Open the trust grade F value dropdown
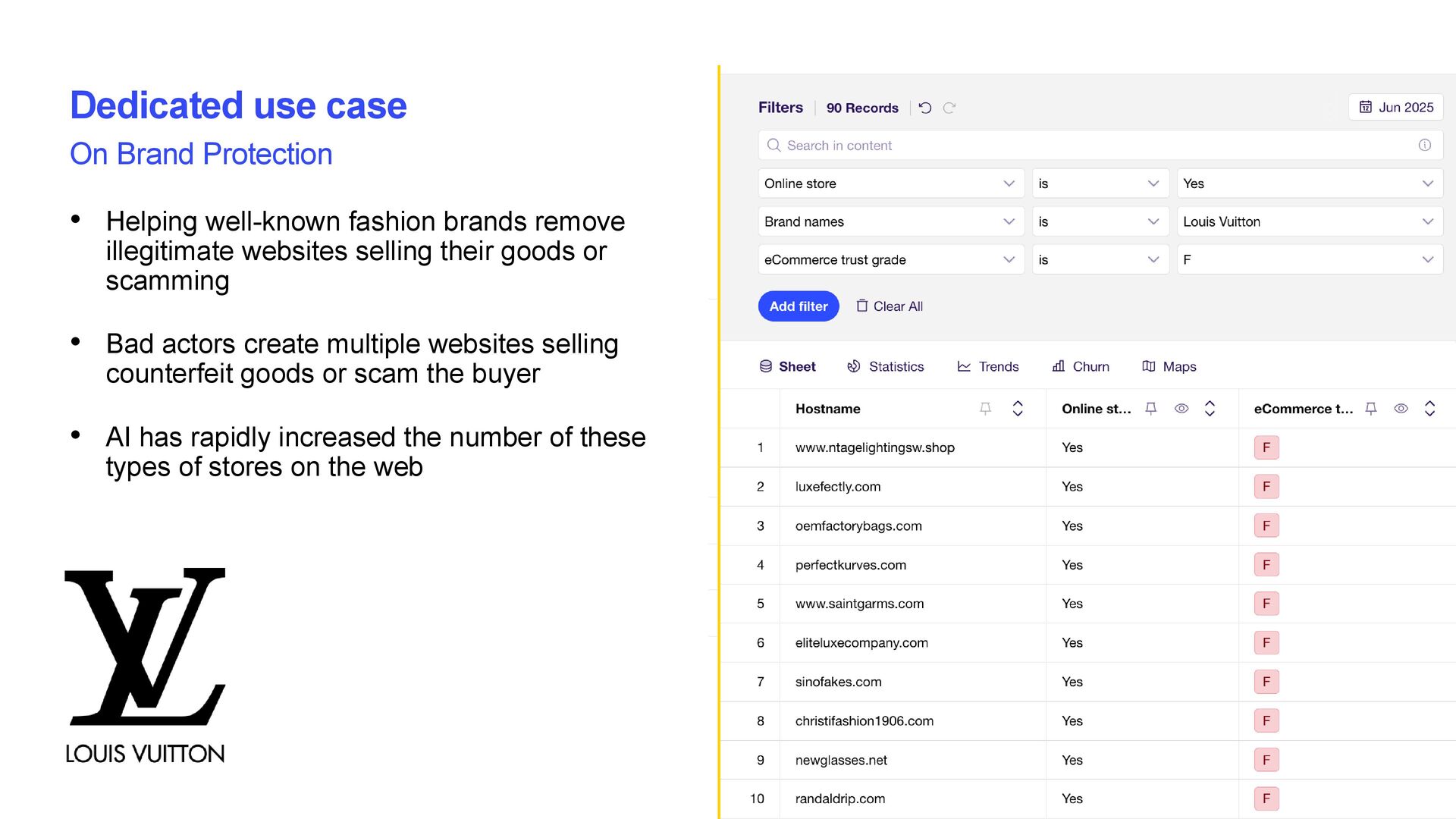 [1309, 259]
